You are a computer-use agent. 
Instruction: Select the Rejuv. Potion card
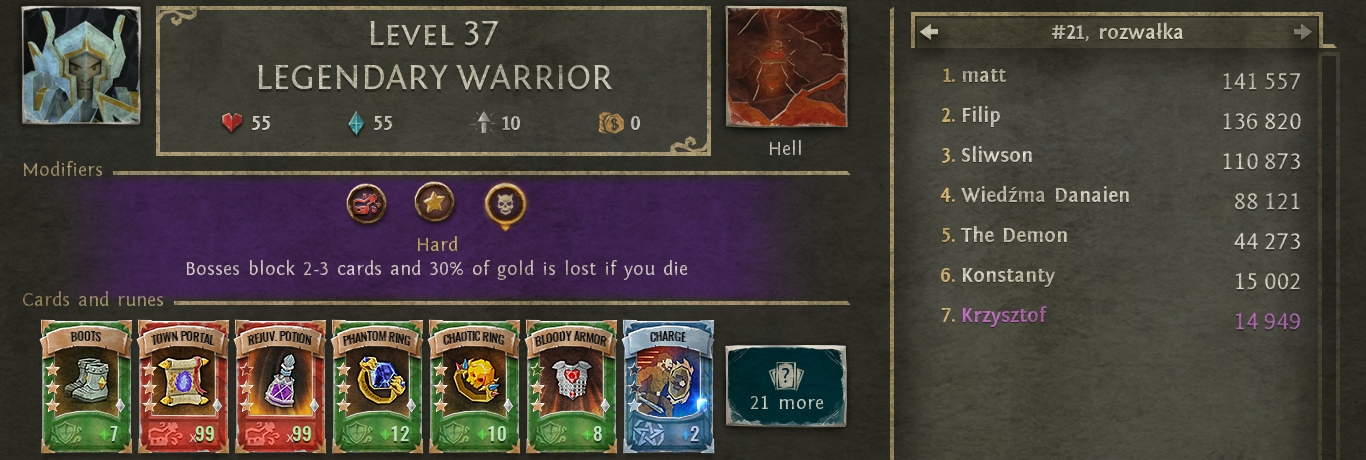point(280,386)
